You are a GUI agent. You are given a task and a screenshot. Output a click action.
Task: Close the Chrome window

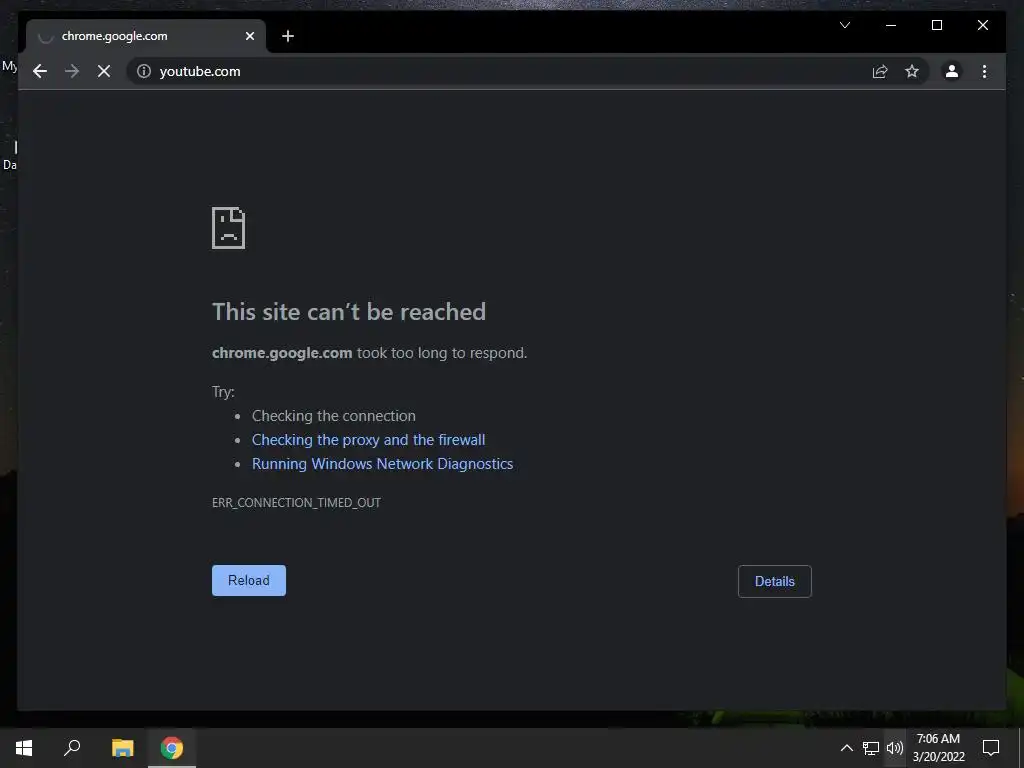coord(982,25)
